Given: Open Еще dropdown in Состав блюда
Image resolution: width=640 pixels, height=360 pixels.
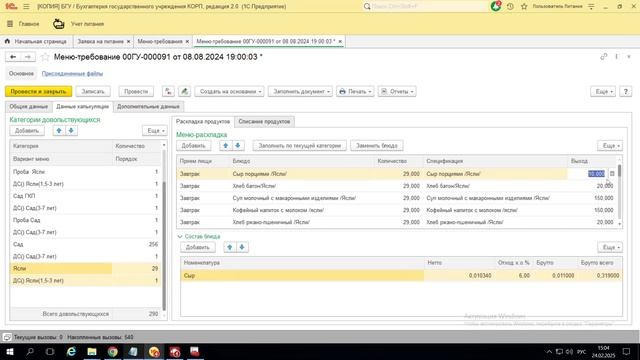Looking at the screenshot, I should pyautogui.click(x=610, y=247).
